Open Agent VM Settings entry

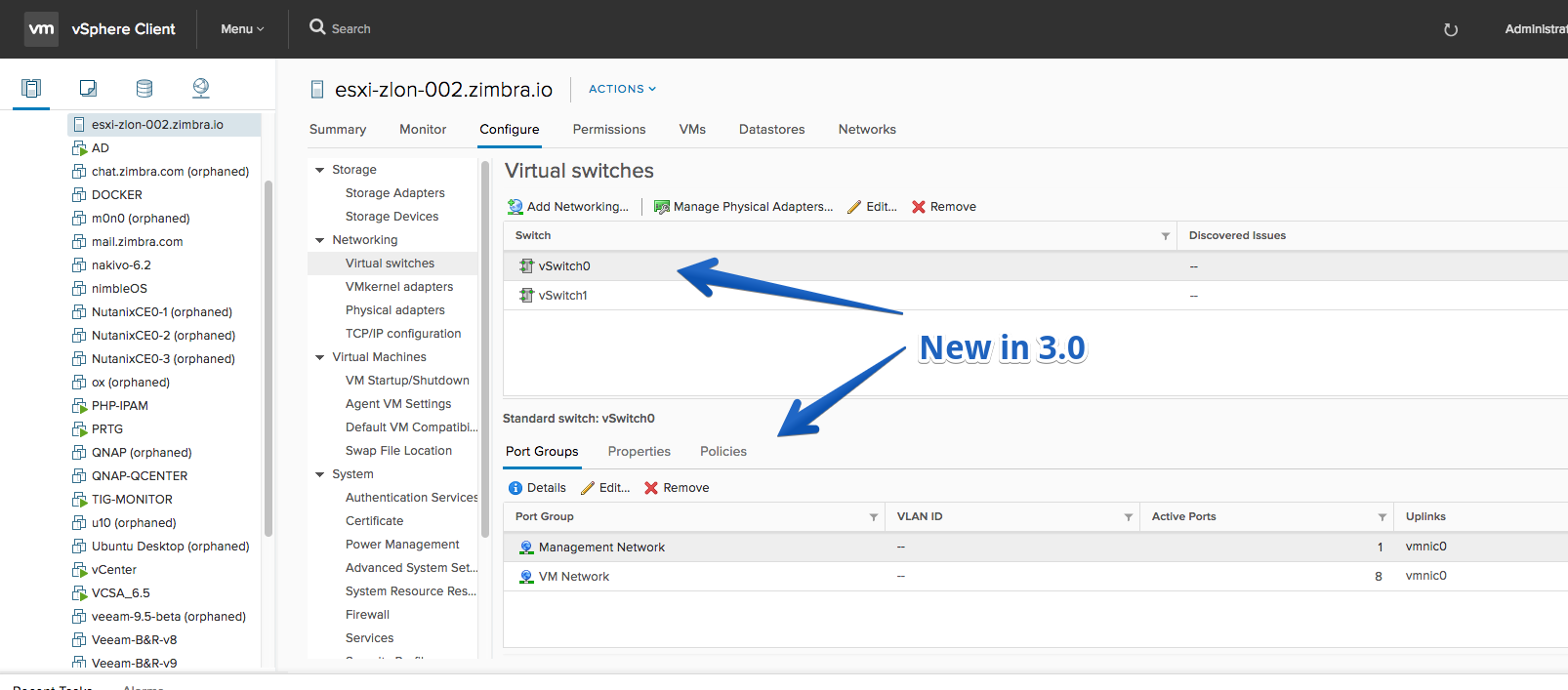398,404
